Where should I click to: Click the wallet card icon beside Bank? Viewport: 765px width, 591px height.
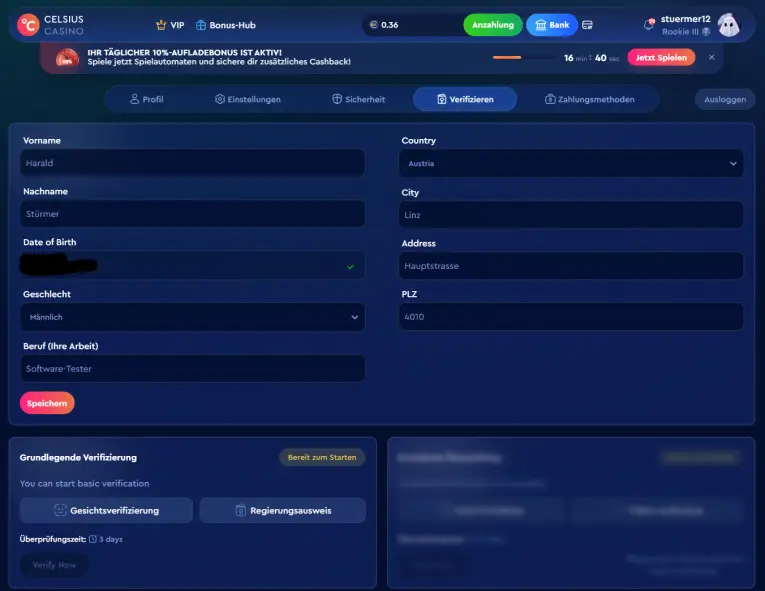587,25
